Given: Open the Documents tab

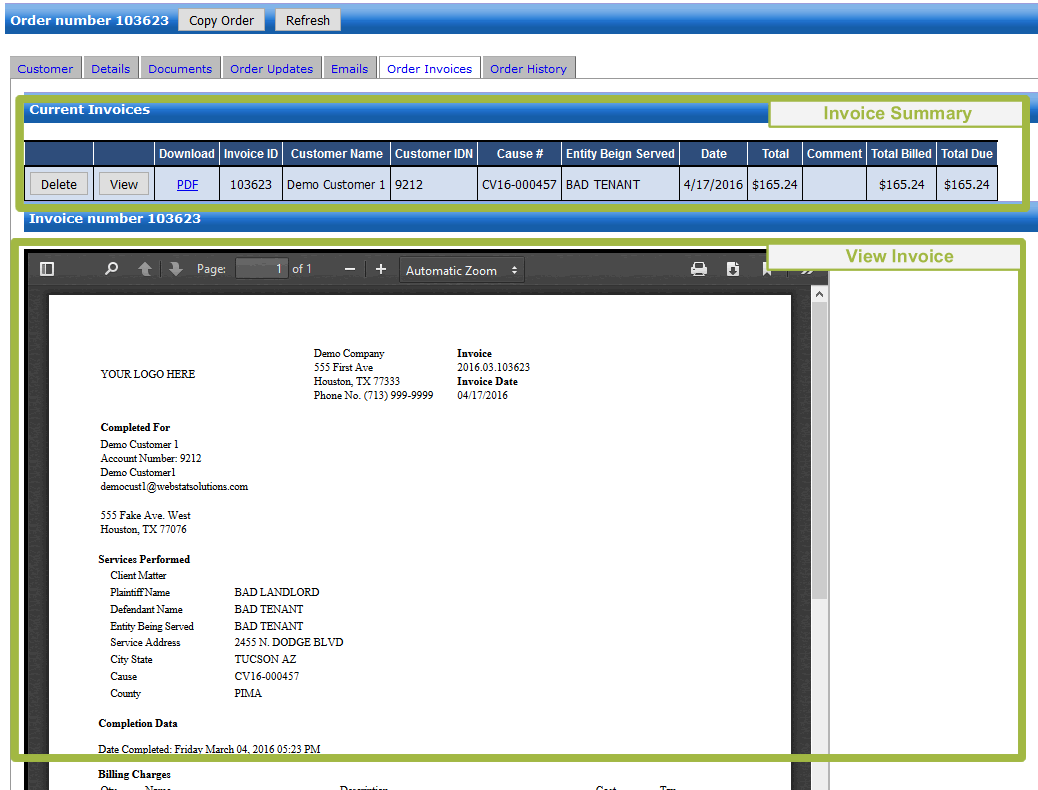Looking at the screenshot, I should 180,68.
